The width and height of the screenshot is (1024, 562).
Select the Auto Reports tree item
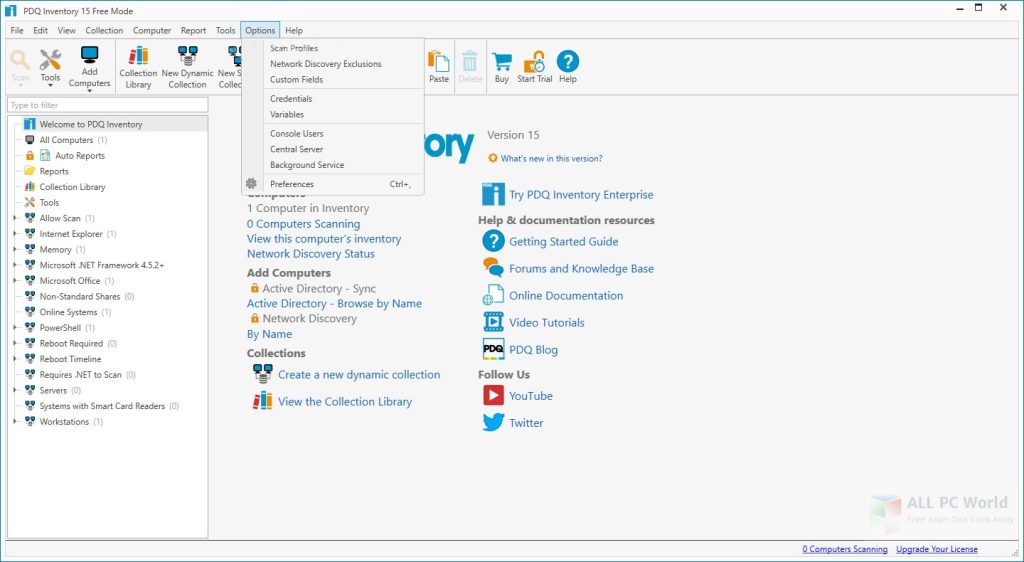(x=80, y=155)
